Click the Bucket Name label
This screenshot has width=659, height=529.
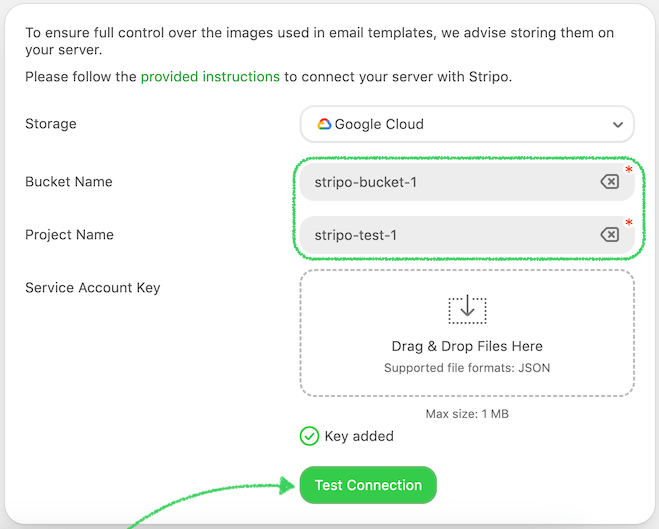point(69,182)
